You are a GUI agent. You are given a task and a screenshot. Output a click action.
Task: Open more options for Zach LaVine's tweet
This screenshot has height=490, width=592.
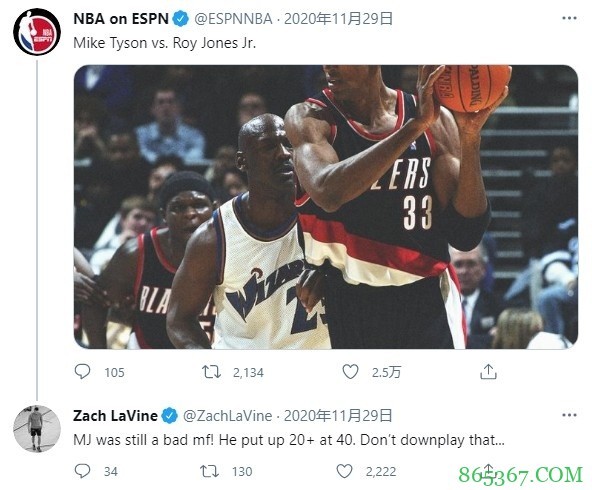point(569,415)
